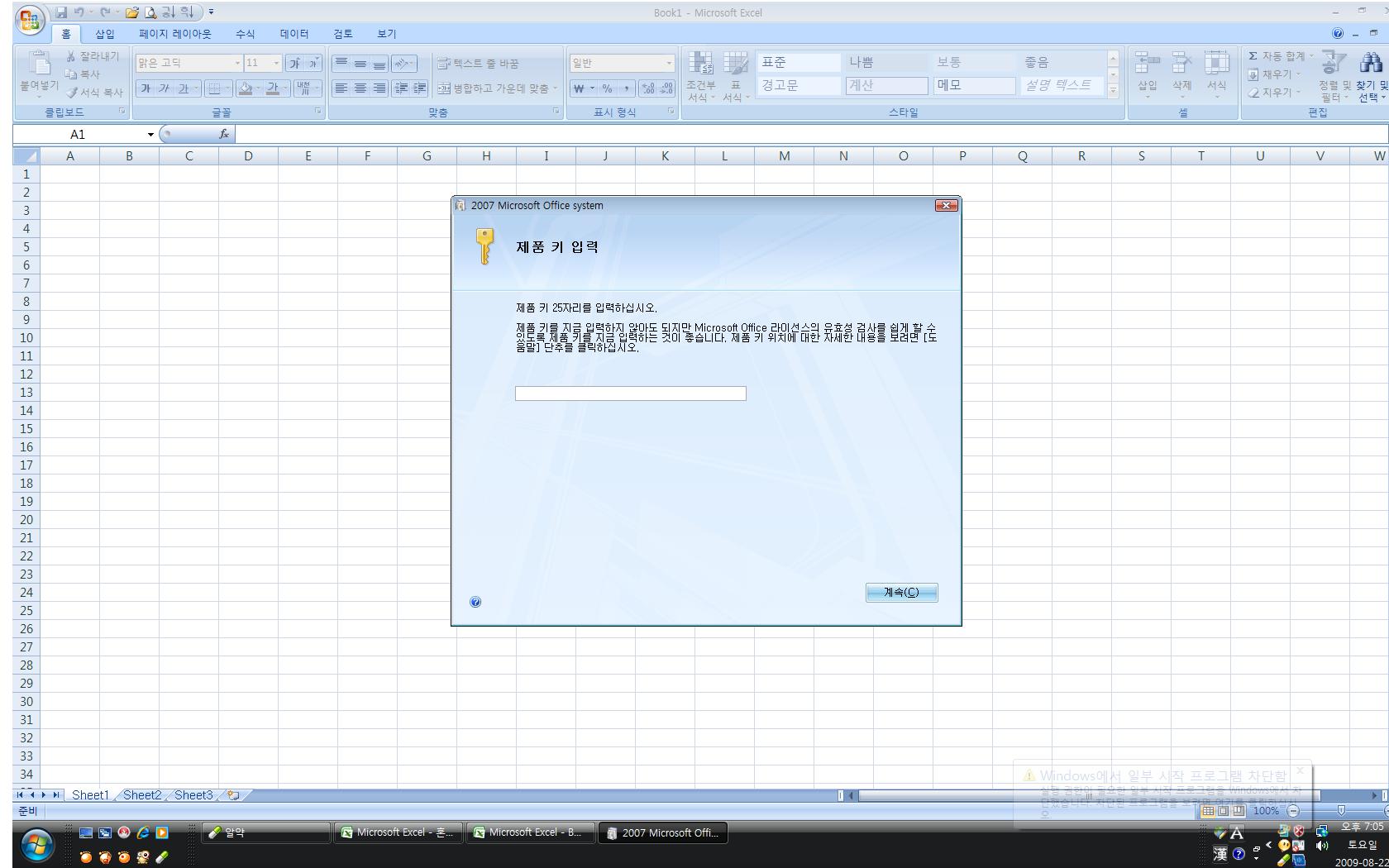The image size is (1389, 868).
Task: Click the Increase Decimal icon
Action: point(648,88)
